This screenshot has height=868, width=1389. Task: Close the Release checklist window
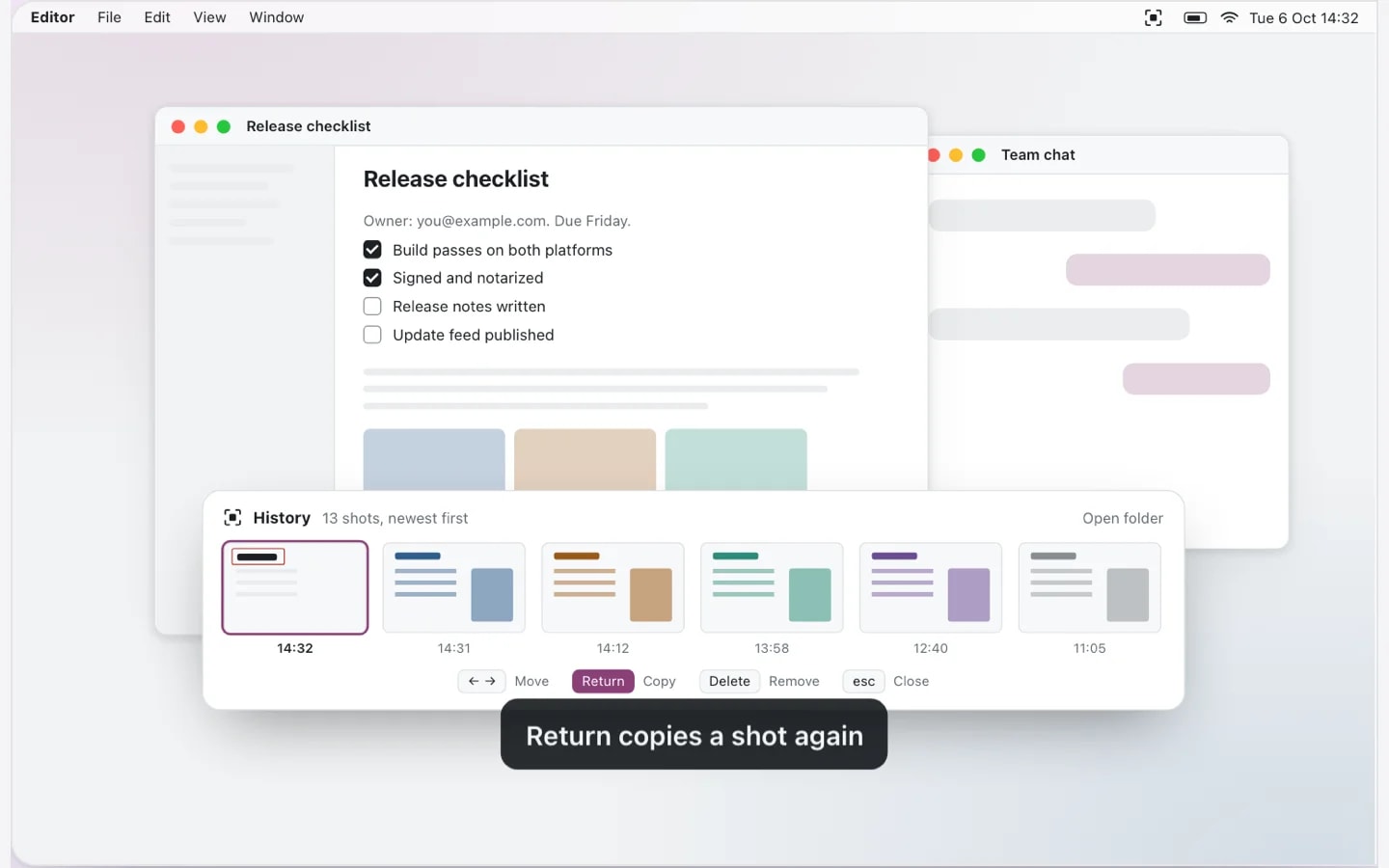(x=178, y=126)
